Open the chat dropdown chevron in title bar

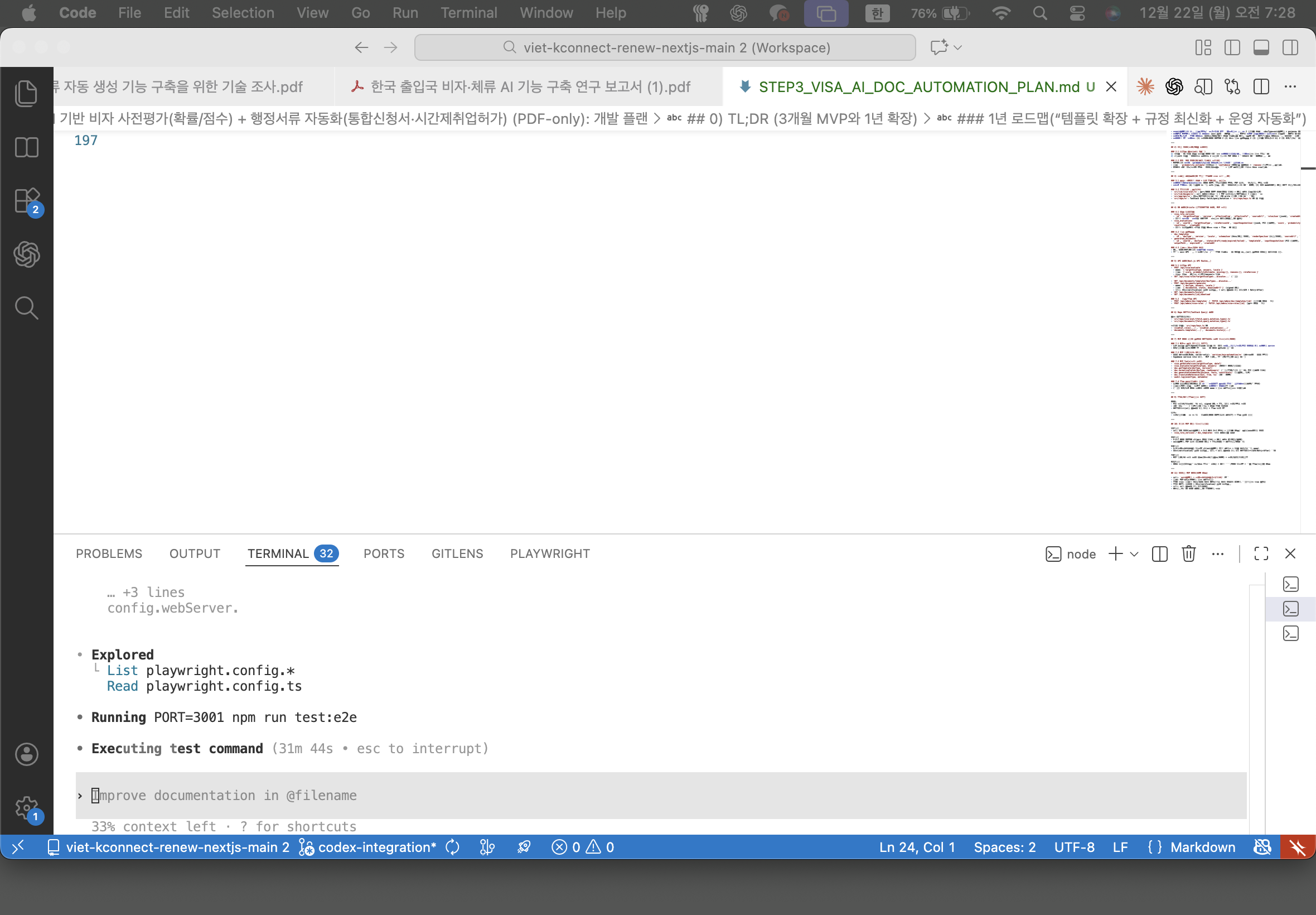tap(958, 47)
